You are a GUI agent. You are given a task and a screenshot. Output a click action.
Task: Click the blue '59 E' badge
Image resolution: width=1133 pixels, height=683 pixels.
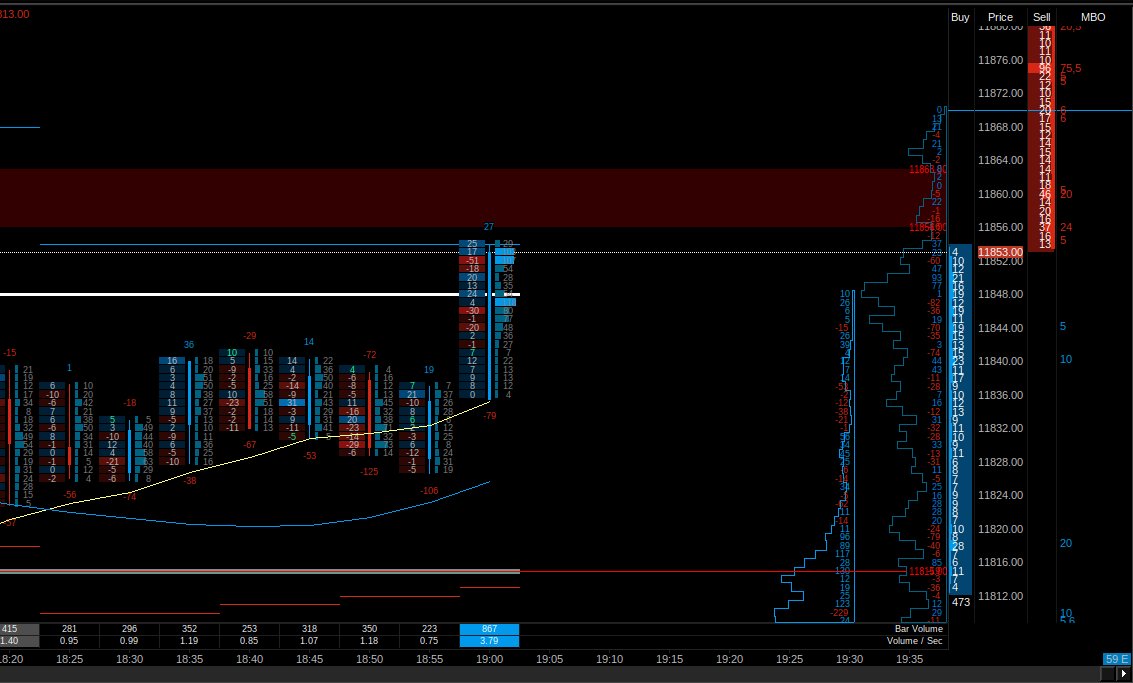[x=1116, y=658]
